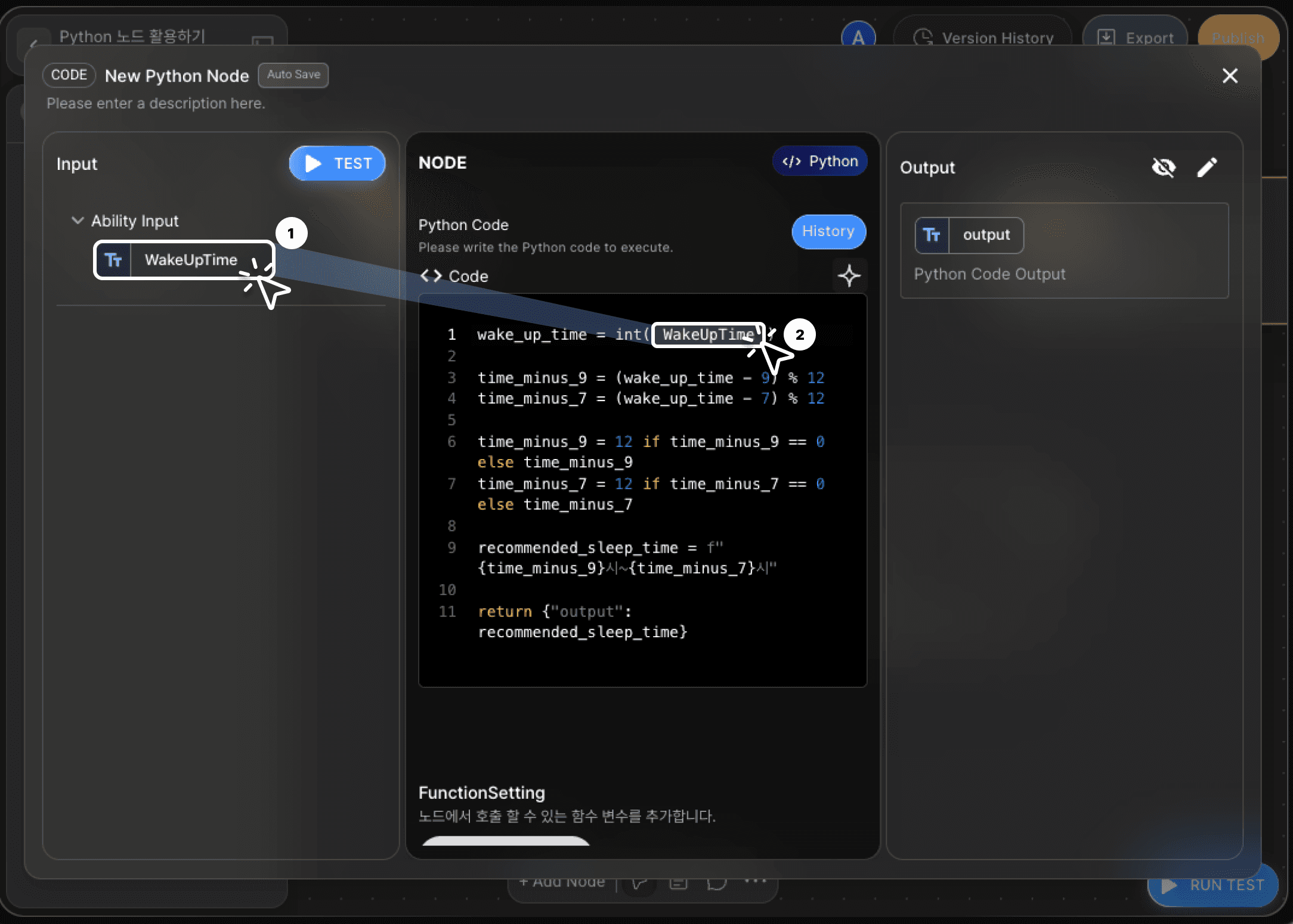Click the CODE type tag
The width and height of the screenshot is (1293, 924).
69,75
